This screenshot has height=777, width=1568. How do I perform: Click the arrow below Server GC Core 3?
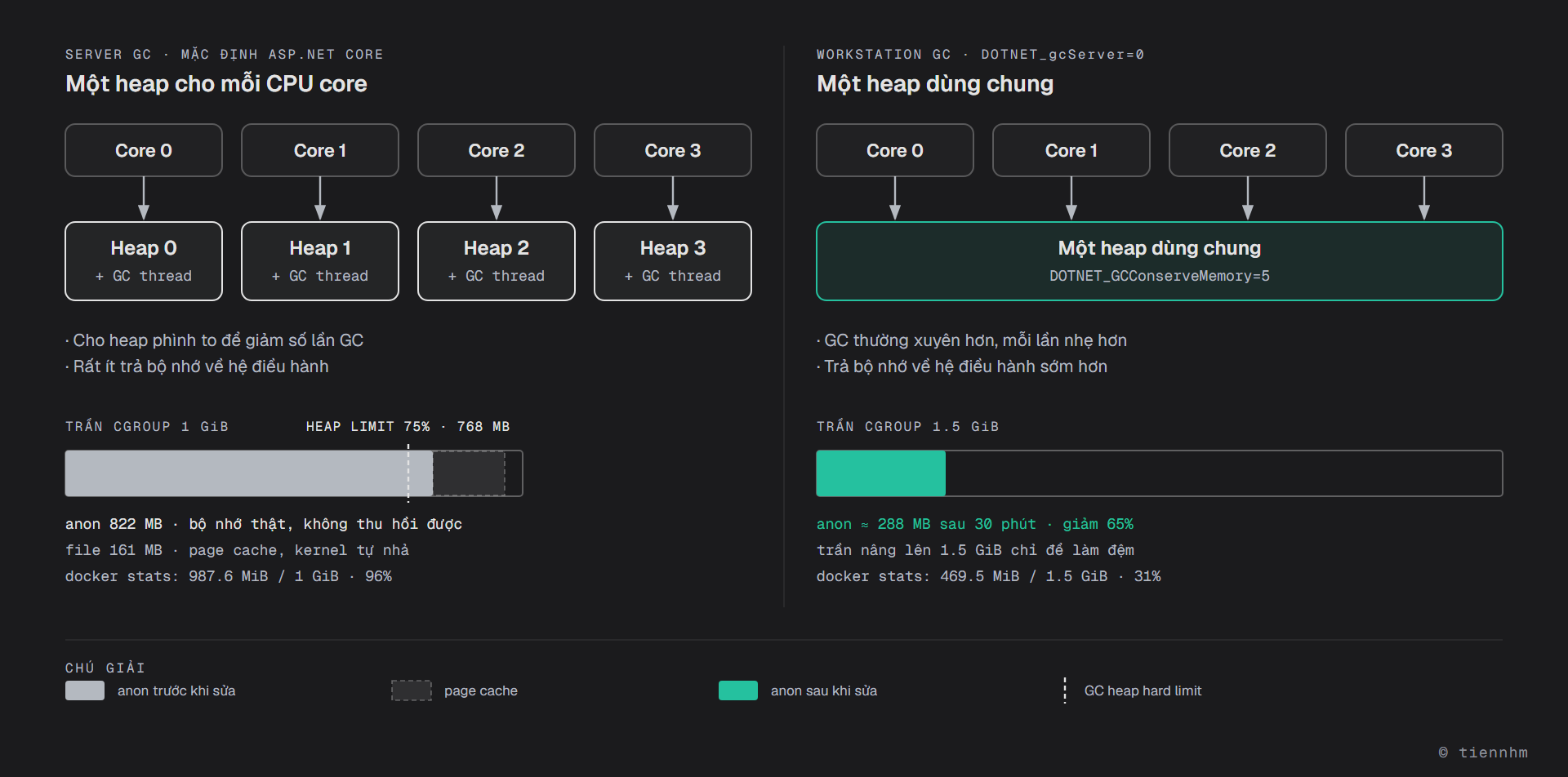point(673,199)
